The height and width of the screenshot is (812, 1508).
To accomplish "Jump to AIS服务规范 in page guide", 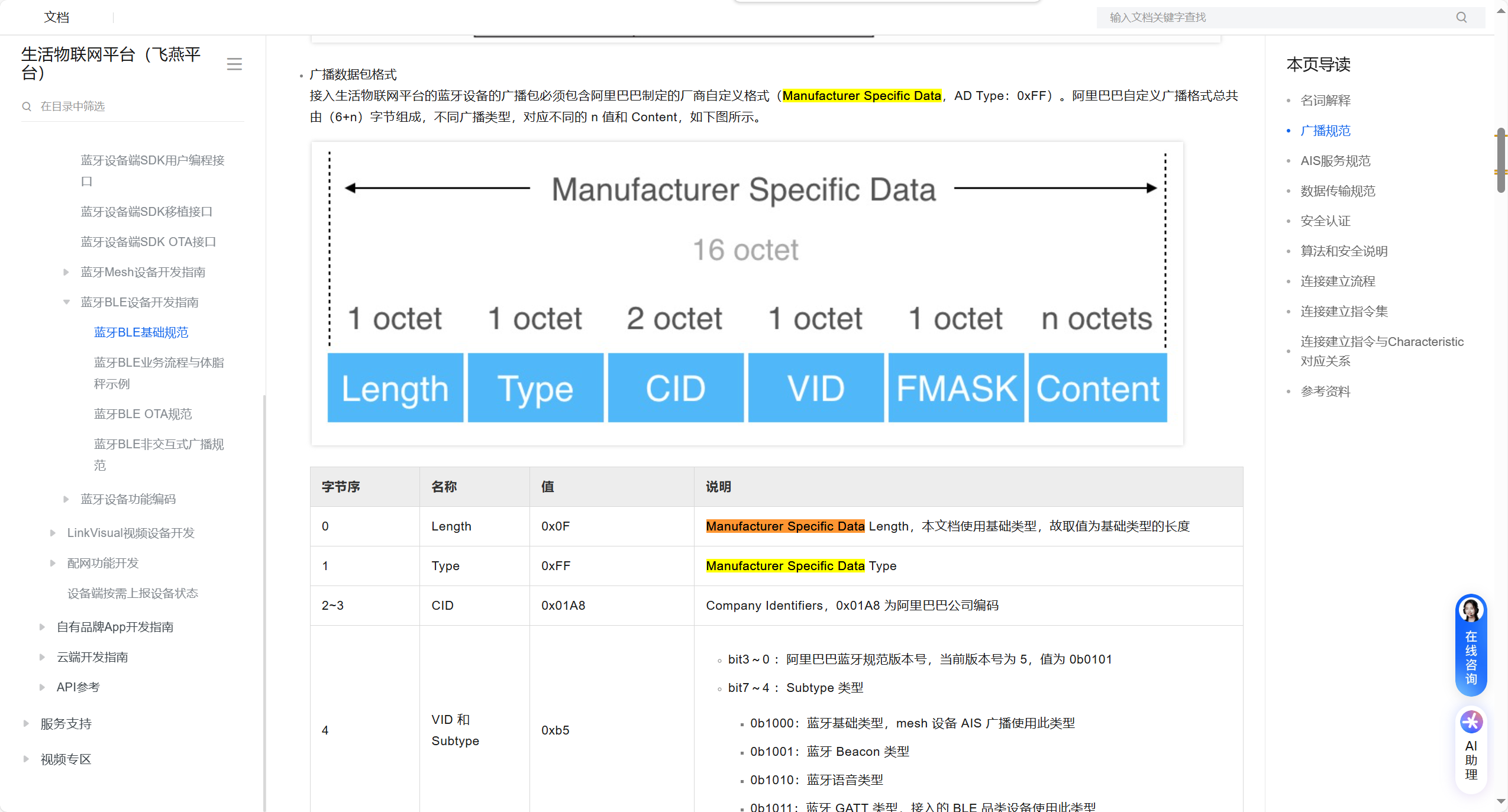I will [x=1335, y=161].
